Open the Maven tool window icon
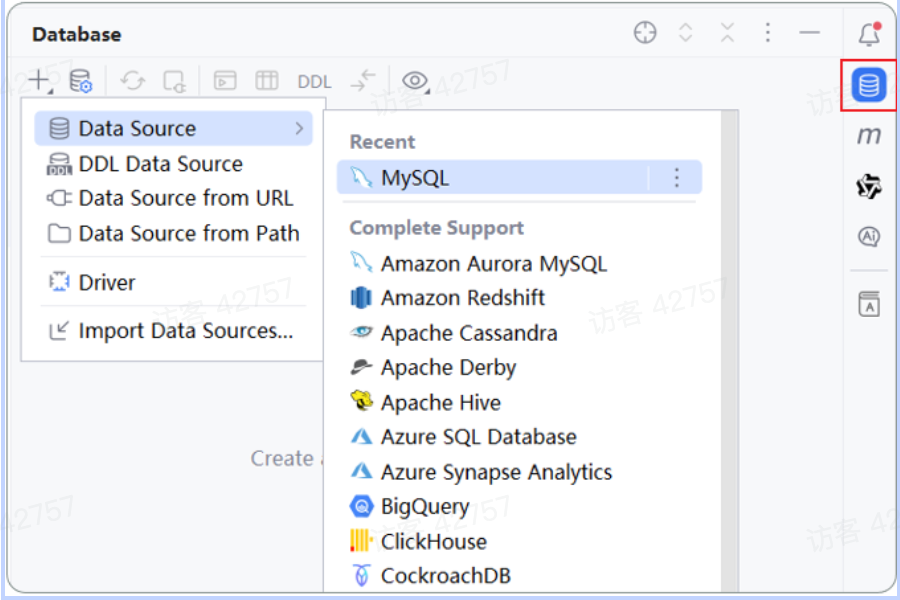 [869, 136]
